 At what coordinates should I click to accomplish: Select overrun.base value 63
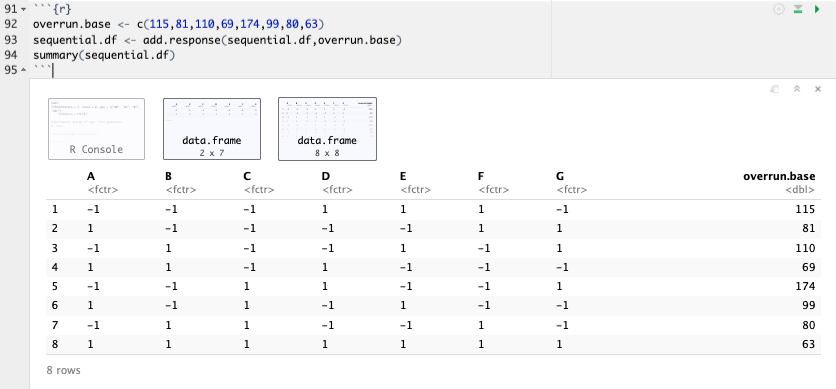pyautogui.click(x=808, y=344)
